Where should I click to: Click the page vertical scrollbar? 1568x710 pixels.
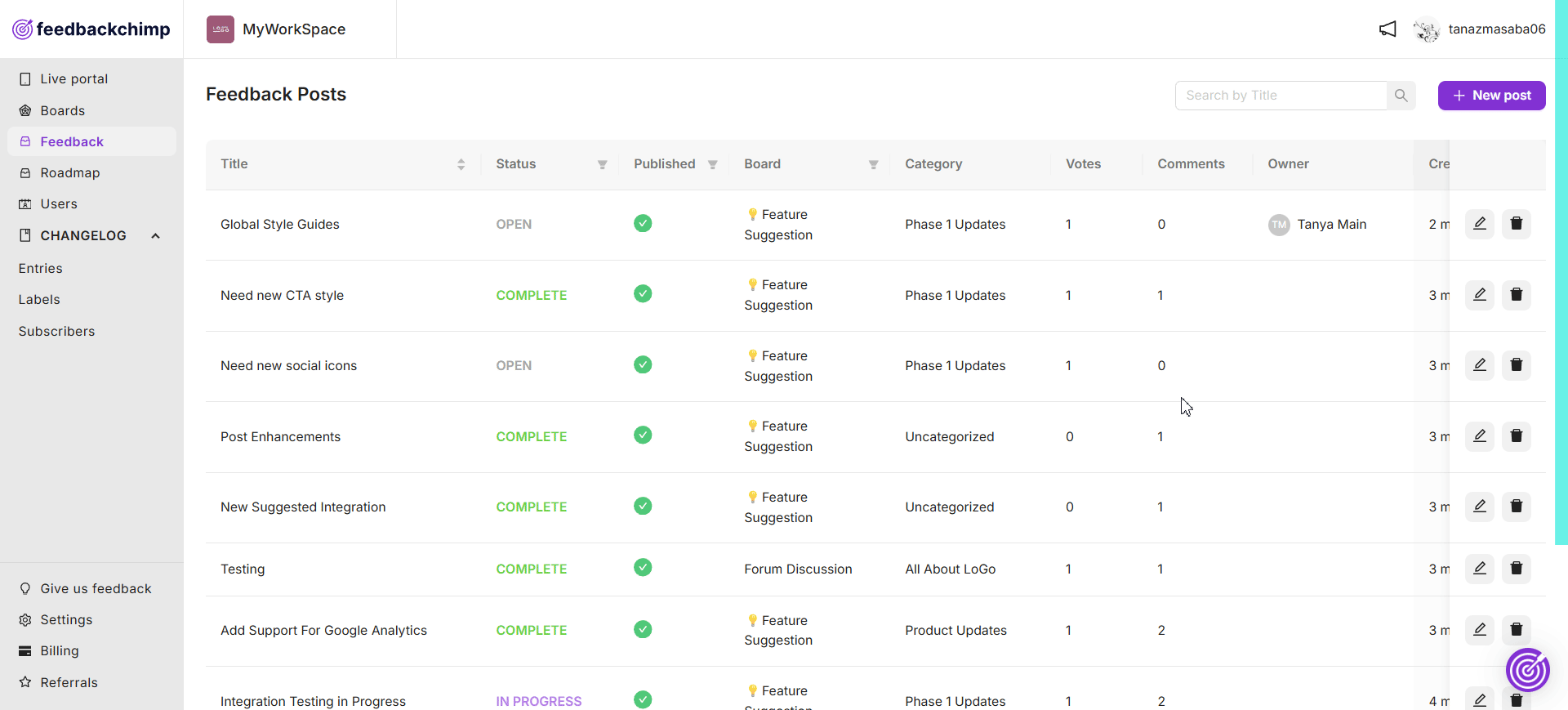1561,272
